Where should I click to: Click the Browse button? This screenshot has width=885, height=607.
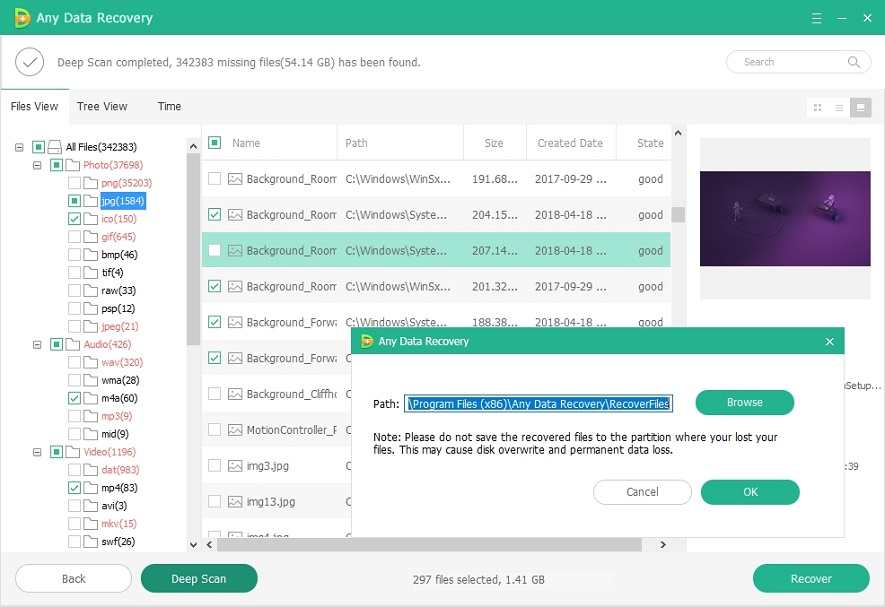[744, 402]
